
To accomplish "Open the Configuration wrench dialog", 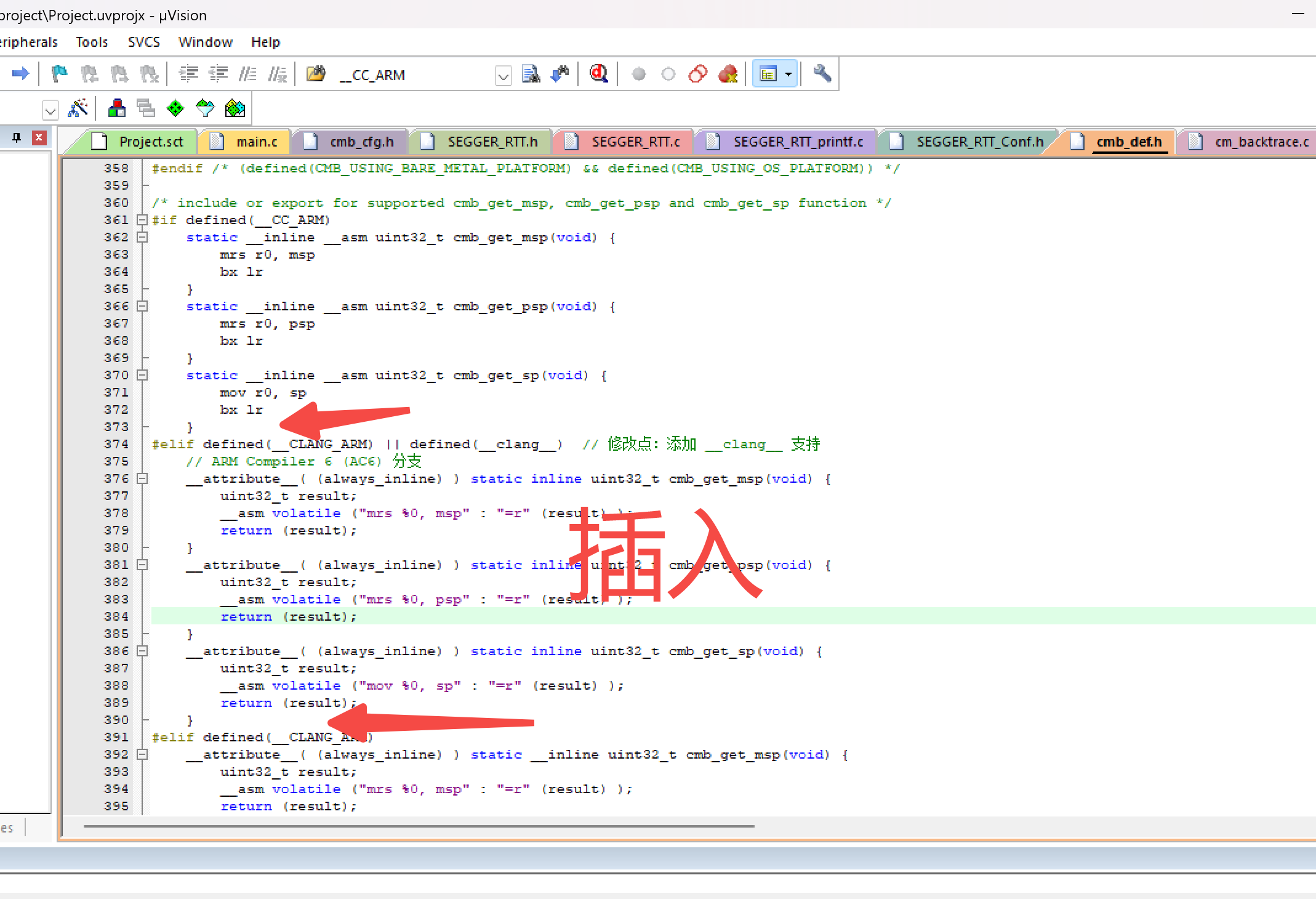I will (820, 74).
